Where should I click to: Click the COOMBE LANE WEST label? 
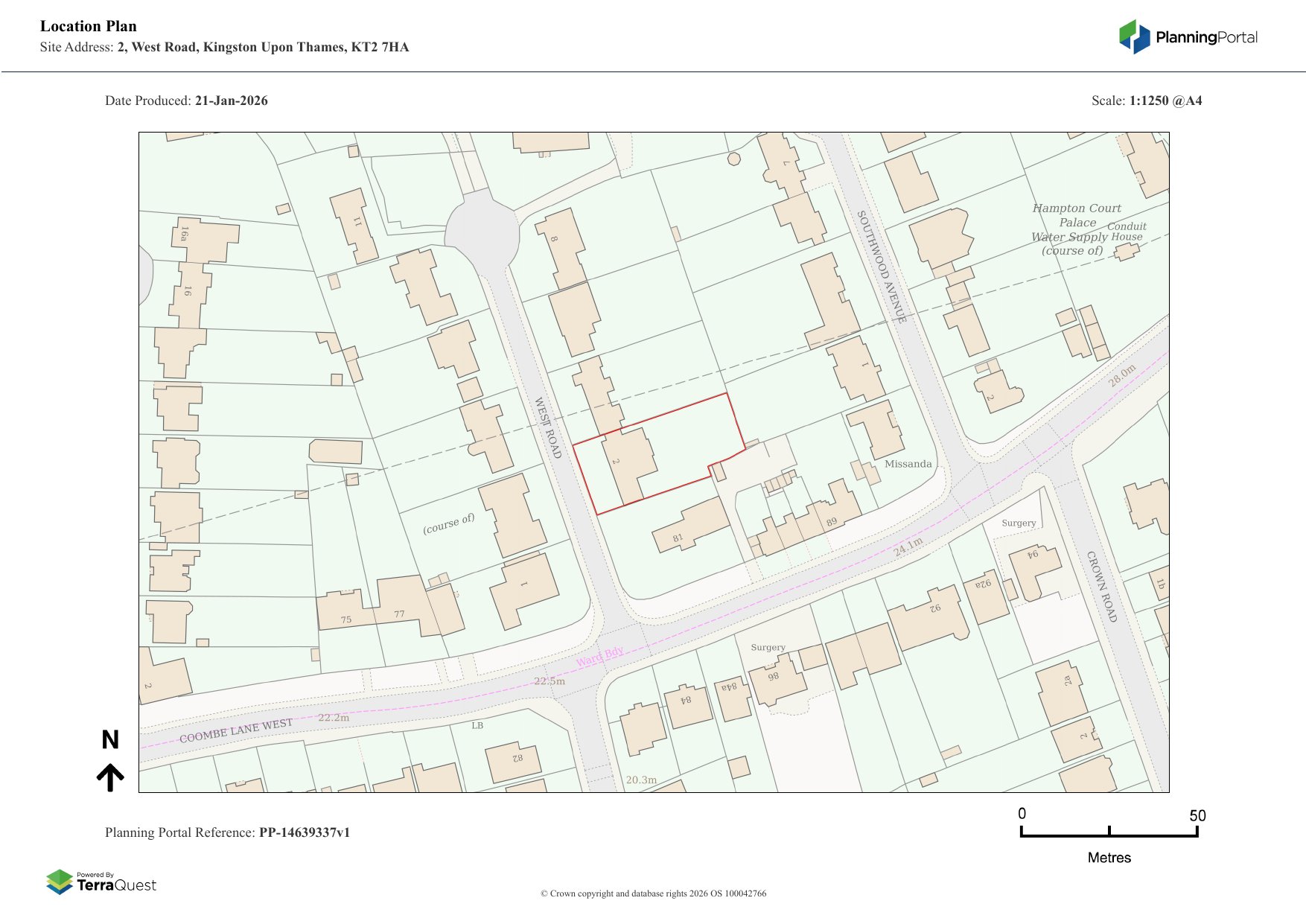pos(236,730)
